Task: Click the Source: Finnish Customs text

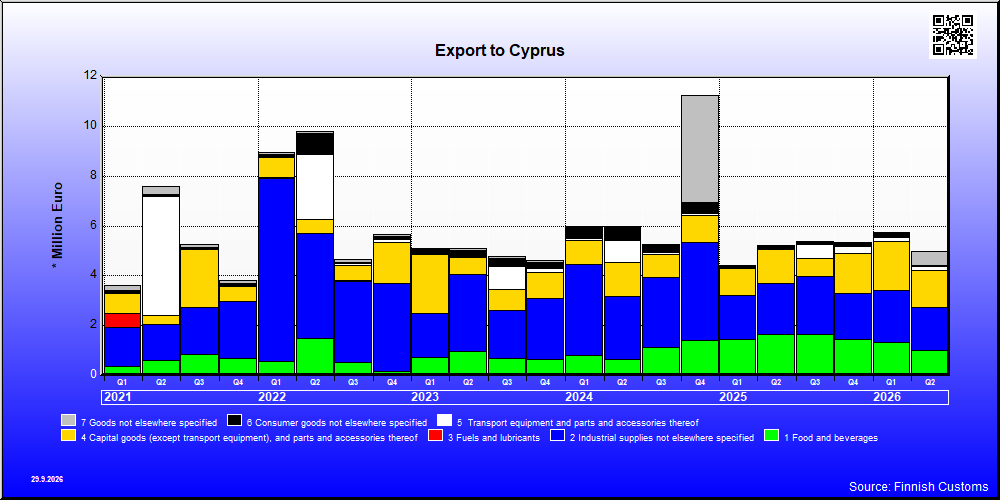Action: pos(918,487)
